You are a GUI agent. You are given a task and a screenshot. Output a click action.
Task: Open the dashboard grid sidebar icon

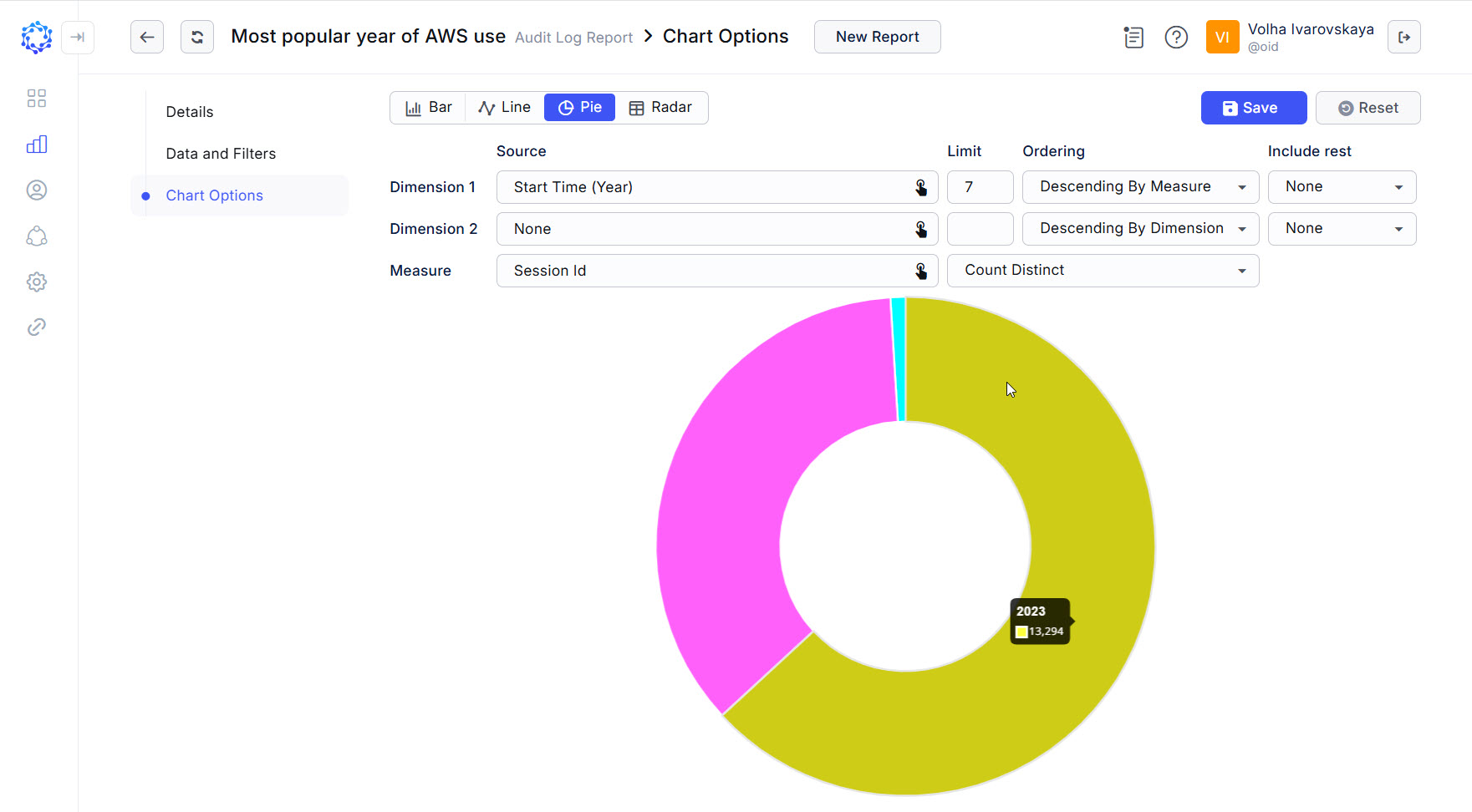point(37,99)
